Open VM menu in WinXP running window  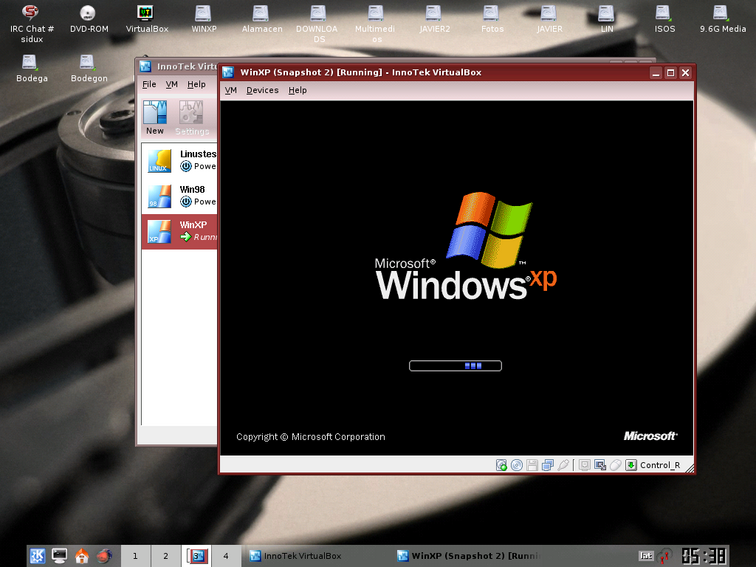[231, 90]
